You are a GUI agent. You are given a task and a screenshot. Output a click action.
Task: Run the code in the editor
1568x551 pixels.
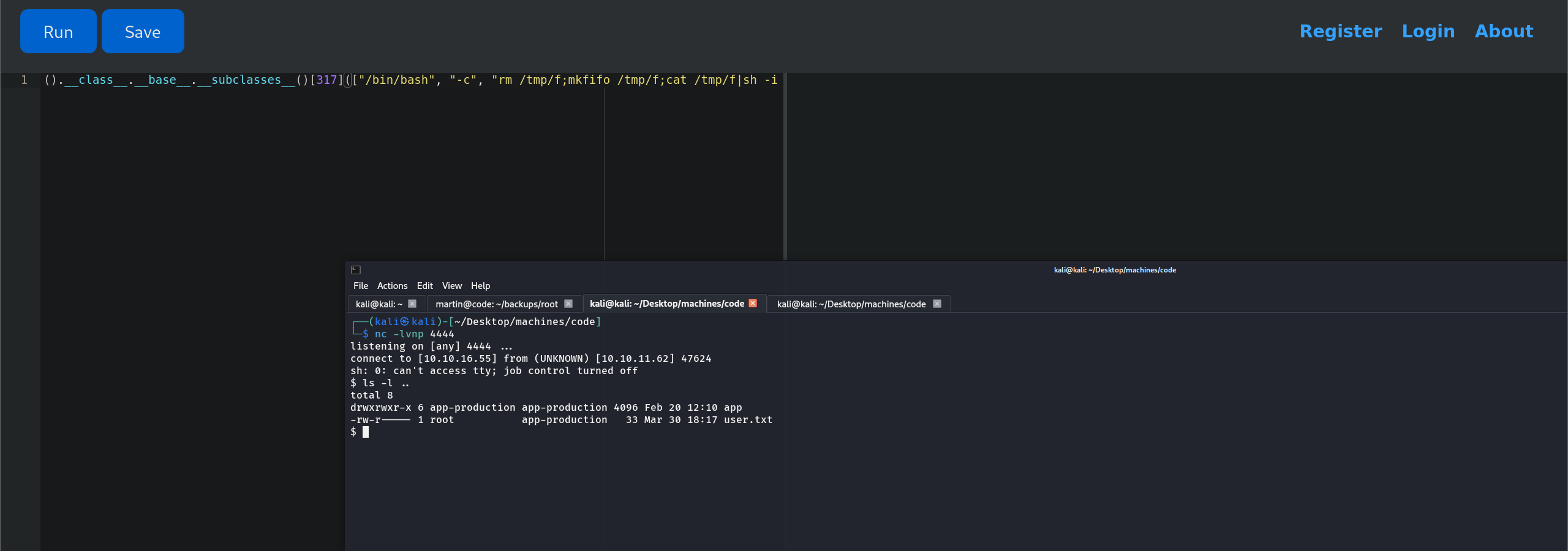tap(58, 31)
